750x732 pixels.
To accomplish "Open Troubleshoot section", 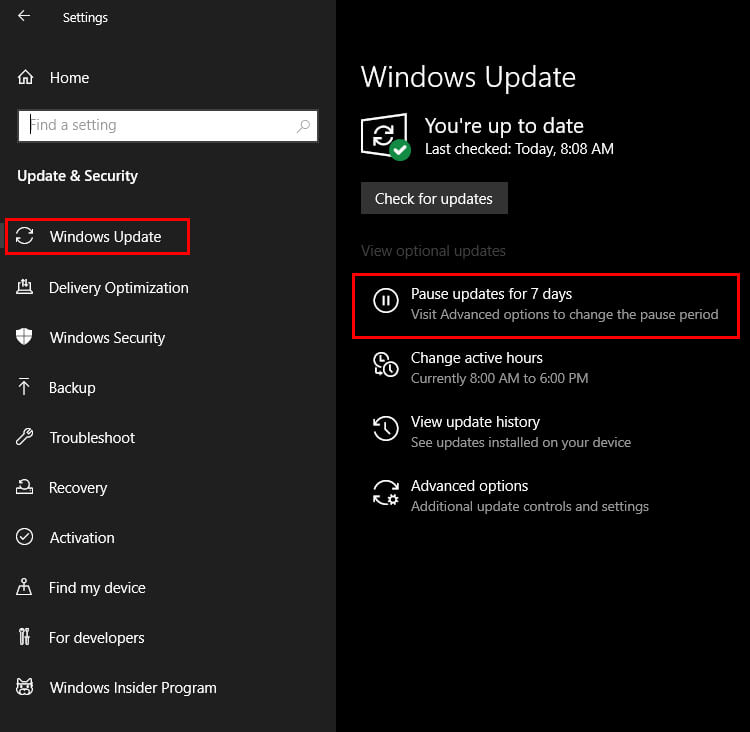I will 92,437.
